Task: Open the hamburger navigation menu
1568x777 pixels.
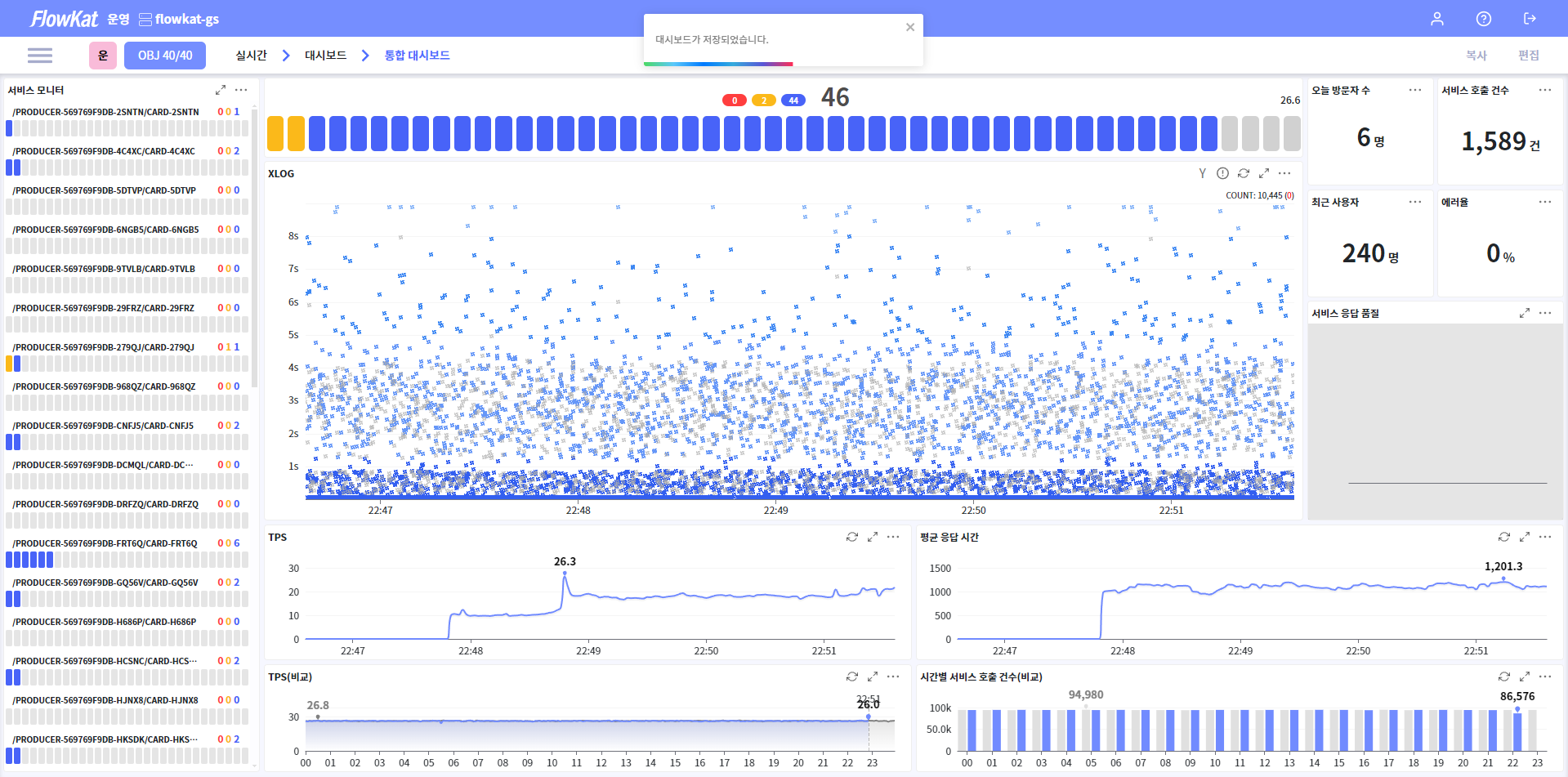Action: click(x=39, y=56)
